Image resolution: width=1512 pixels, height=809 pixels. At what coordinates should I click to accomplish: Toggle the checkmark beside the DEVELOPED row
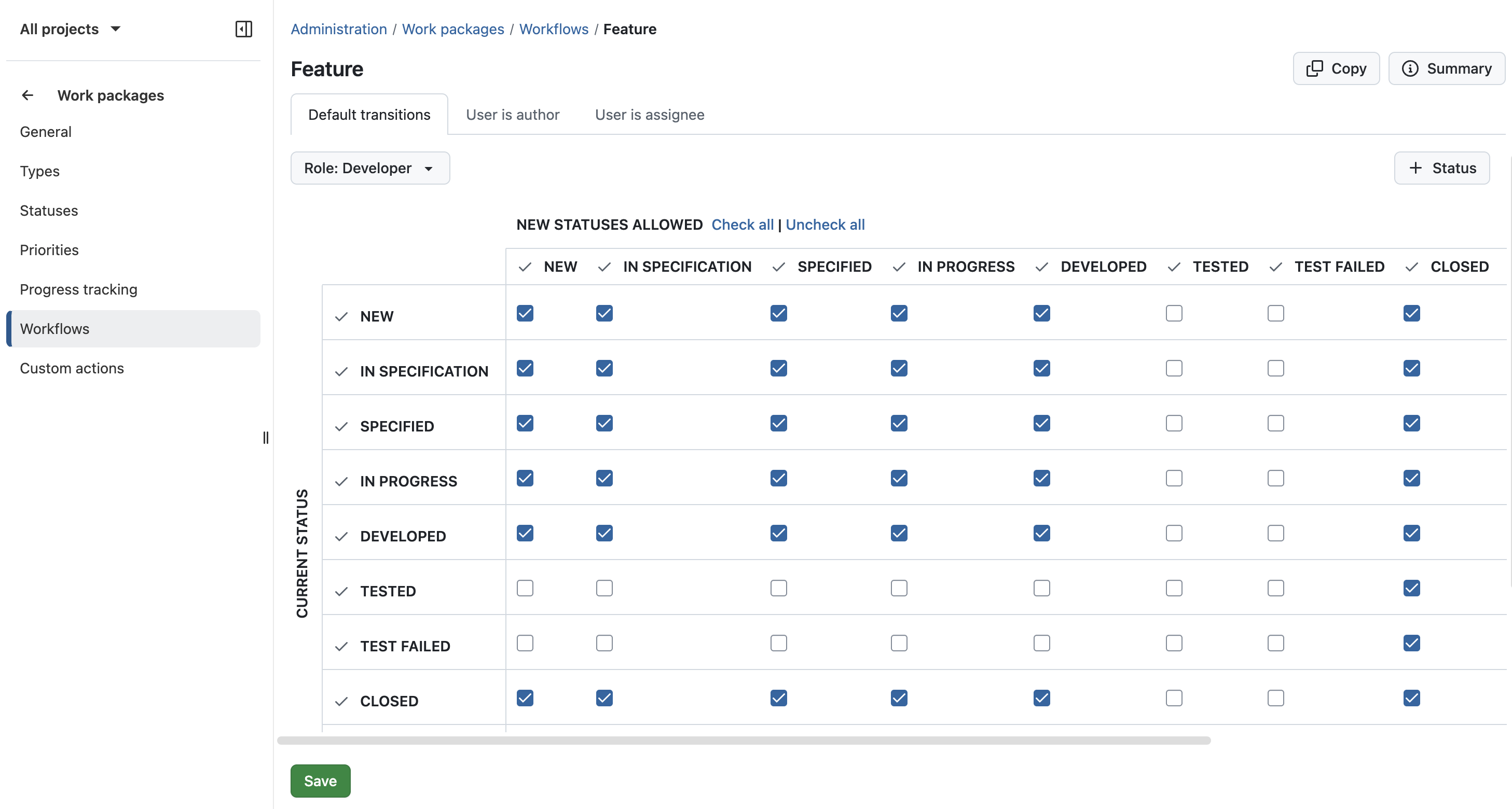tap(341, 536)
